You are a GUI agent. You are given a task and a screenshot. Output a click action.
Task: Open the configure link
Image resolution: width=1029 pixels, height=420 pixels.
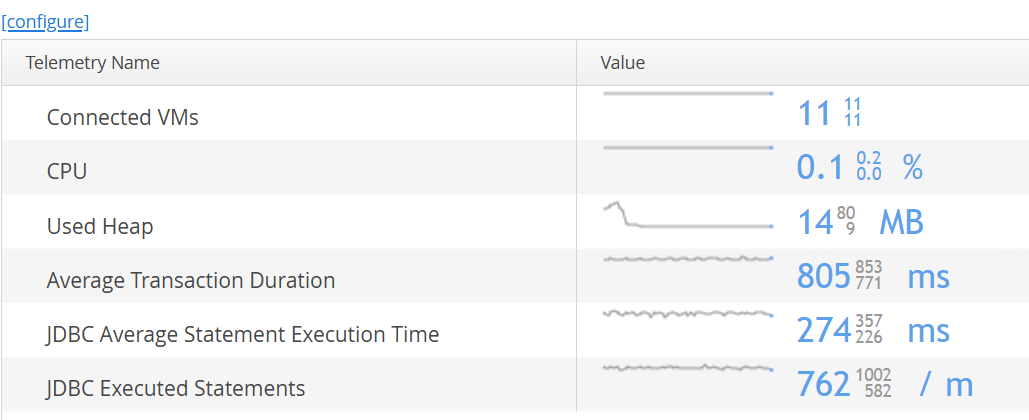tap(45, 21)
